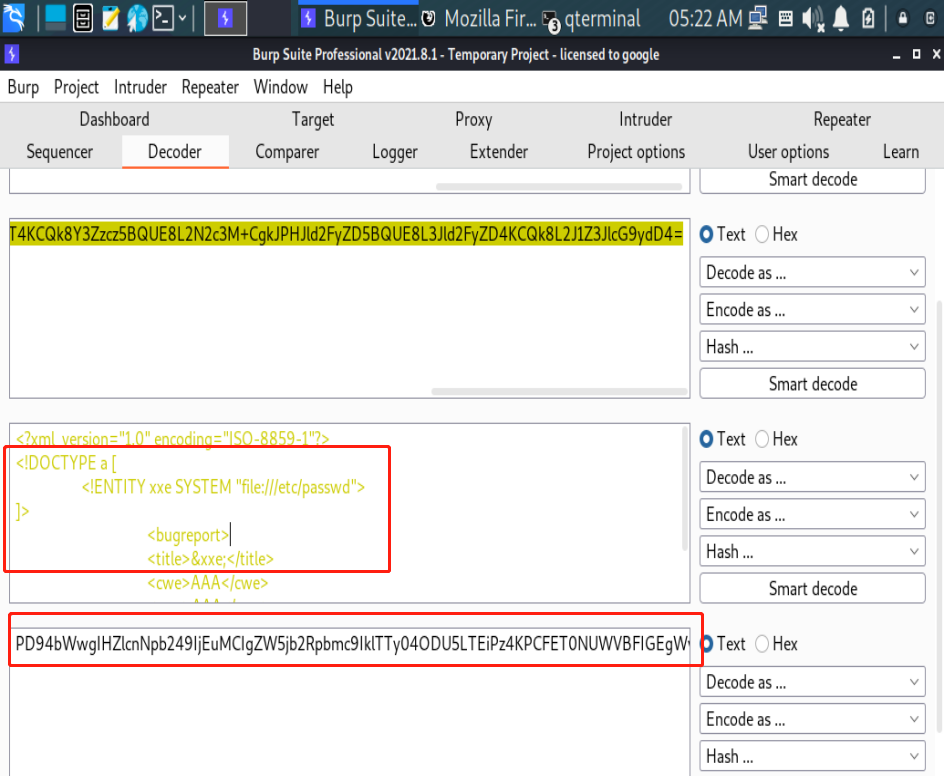This screenshot has height=776, width=944.
Task: Click Smart decode for highlighted base64 panel
Action: (x=812, y=384)
